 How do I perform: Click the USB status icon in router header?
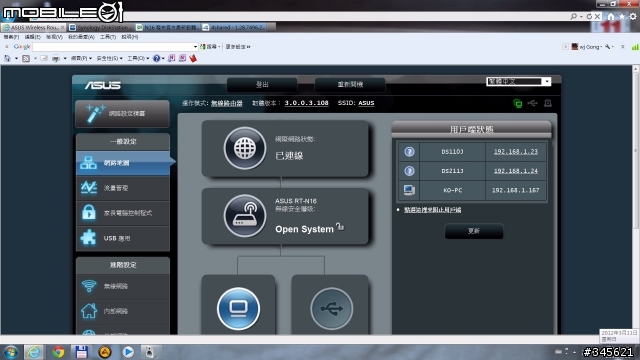point(532,103)
